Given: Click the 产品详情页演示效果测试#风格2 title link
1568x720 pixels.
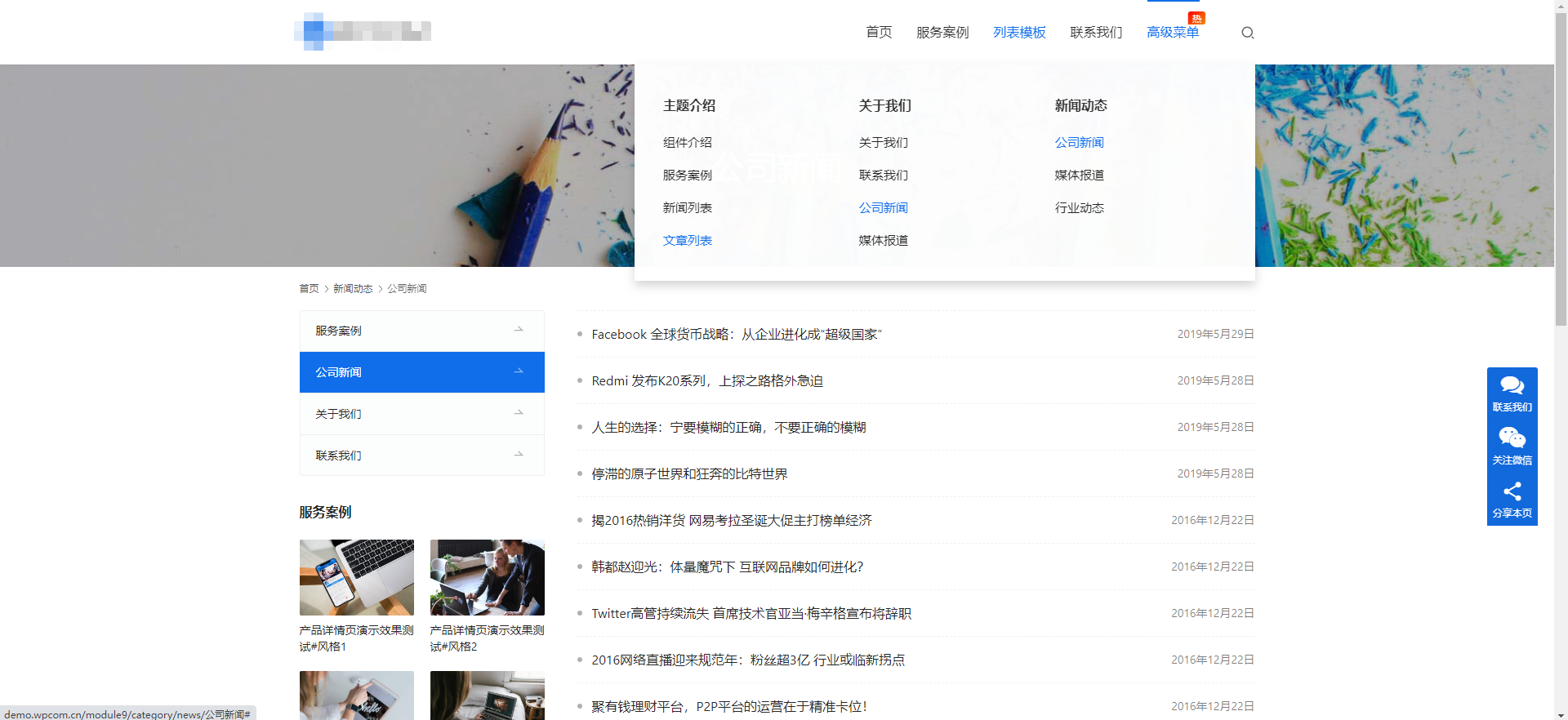Looking at the screenshot, I should (x=488, y=638).
